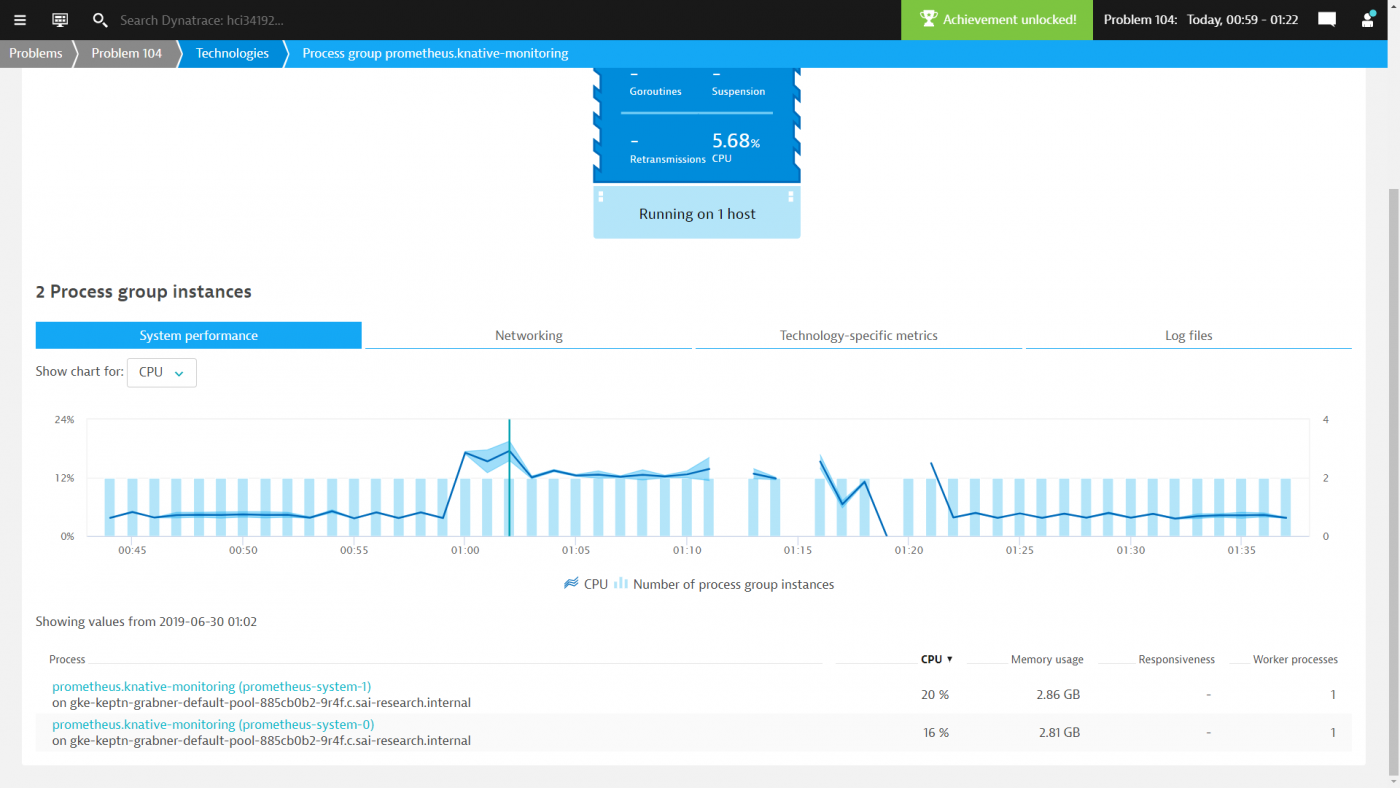The image size is (1400, 788).
Task: Click the trophy achievement icon
Action: (928, 18)
